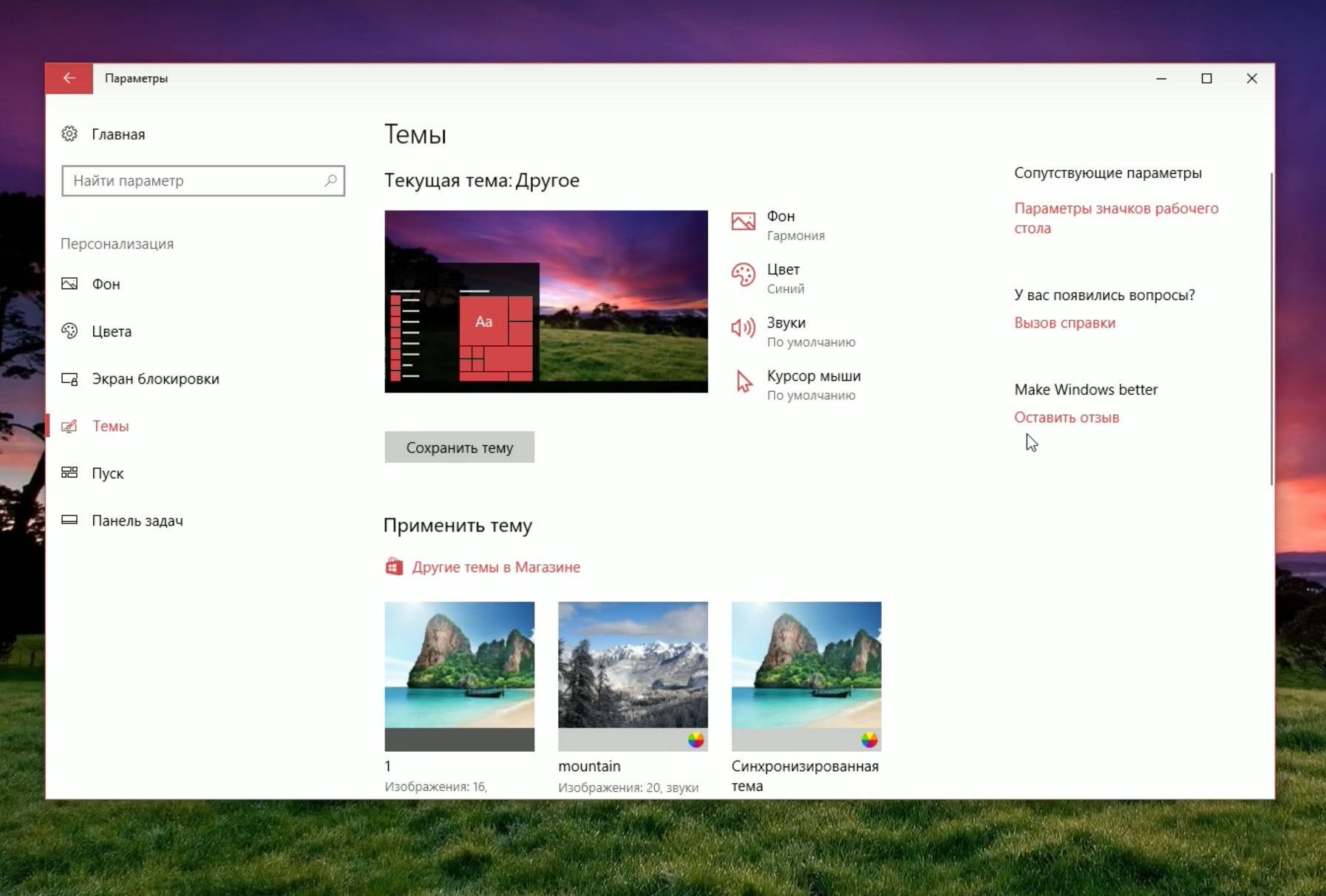This screenshot has height=896, width=1326.
Task: Open Параметры значков рабочего стола
Action: 1117,218
